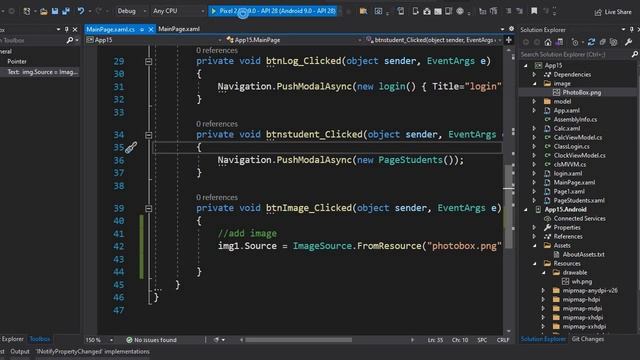Collapse the App15 project node
The image size is (640, 360).
point(526,65)
